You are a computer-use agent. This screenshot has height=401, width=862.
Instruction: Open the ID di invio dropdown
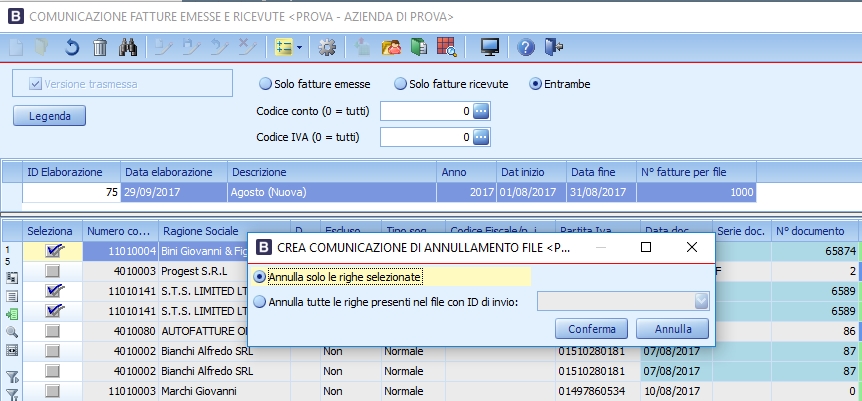701,301
